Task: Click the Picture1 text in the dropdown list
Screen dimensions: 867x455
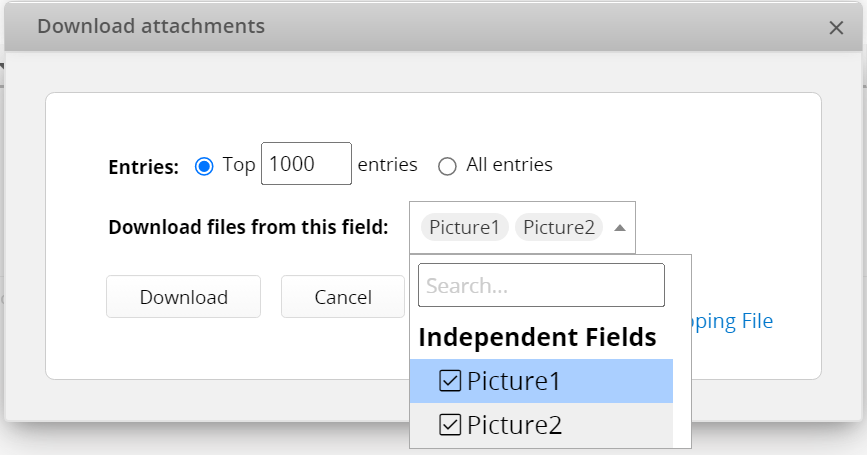Action: [514, 381]
